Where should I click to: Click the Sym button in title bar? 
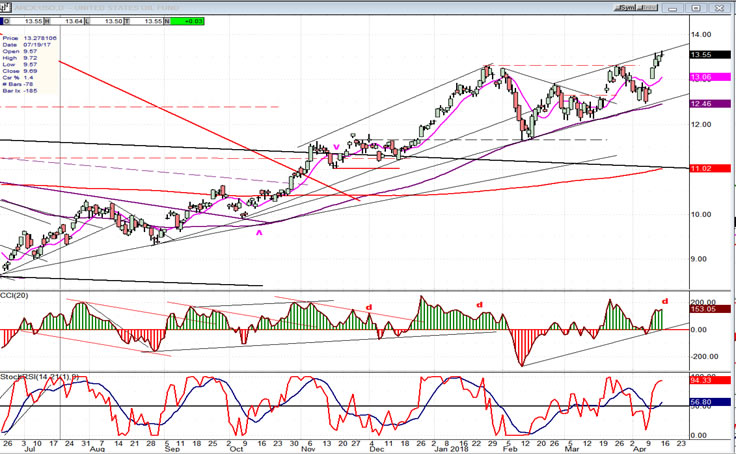click(x=626, y=6)
